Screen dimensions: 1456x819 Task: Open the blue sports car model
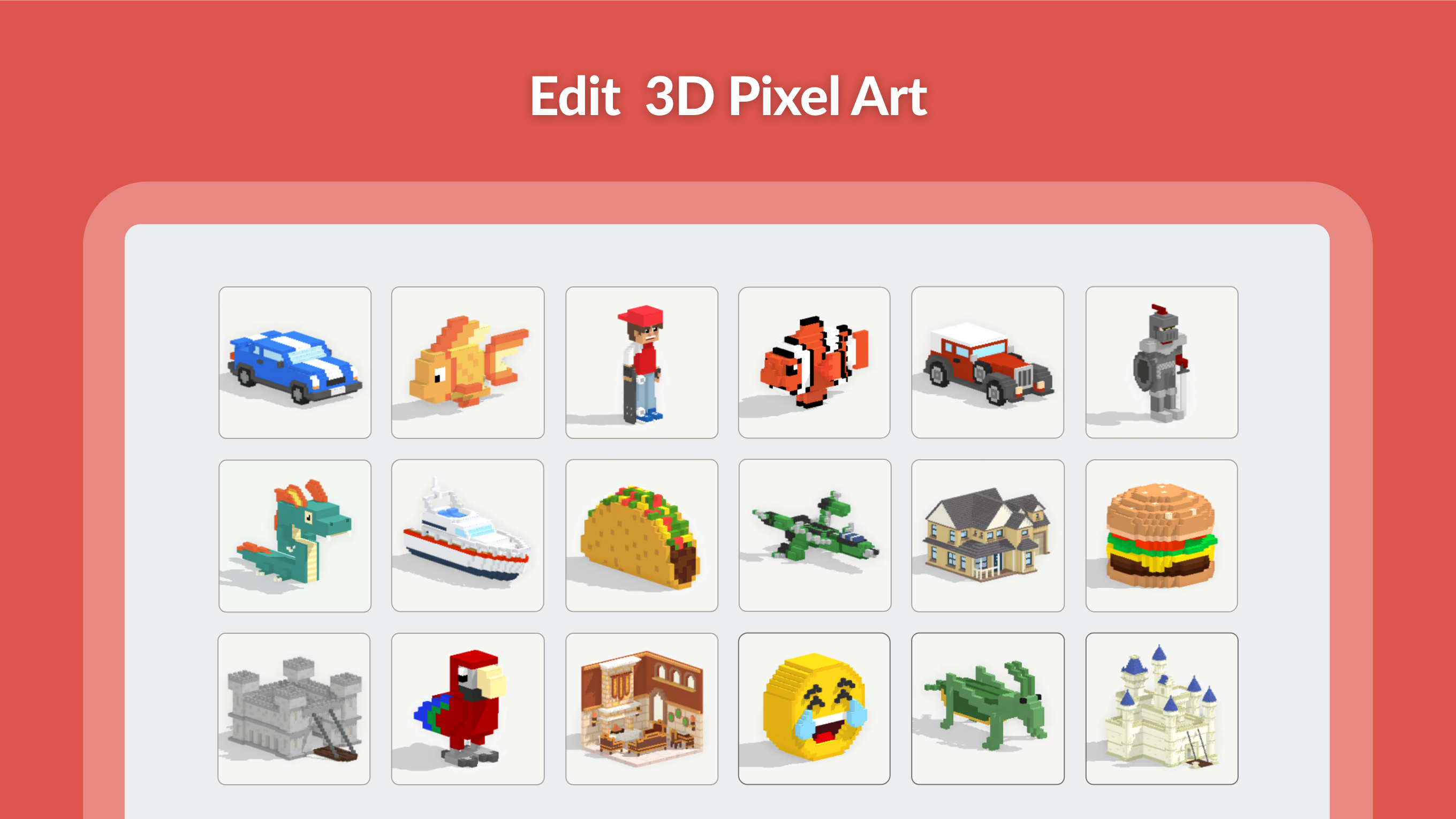pos(295,362)
